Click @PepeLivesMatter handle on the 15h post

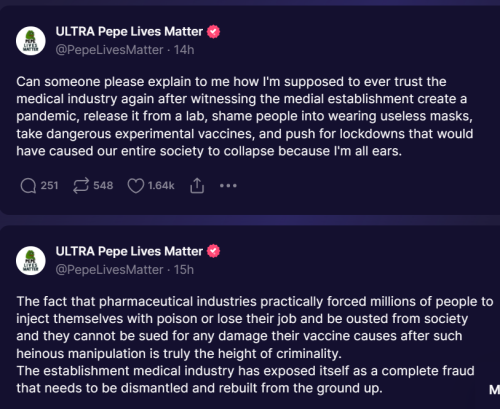click(109, 270)
